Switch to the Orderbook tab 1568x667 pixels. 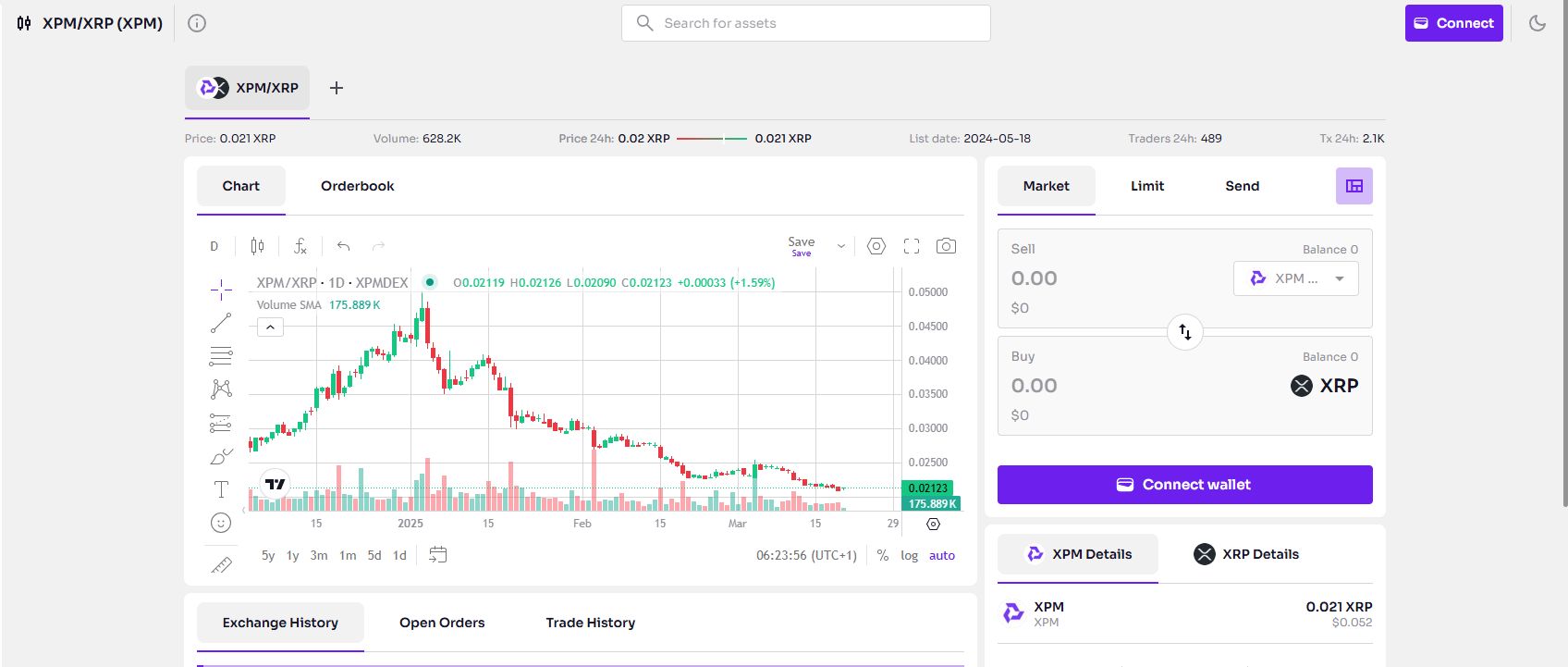pos(358,186)
